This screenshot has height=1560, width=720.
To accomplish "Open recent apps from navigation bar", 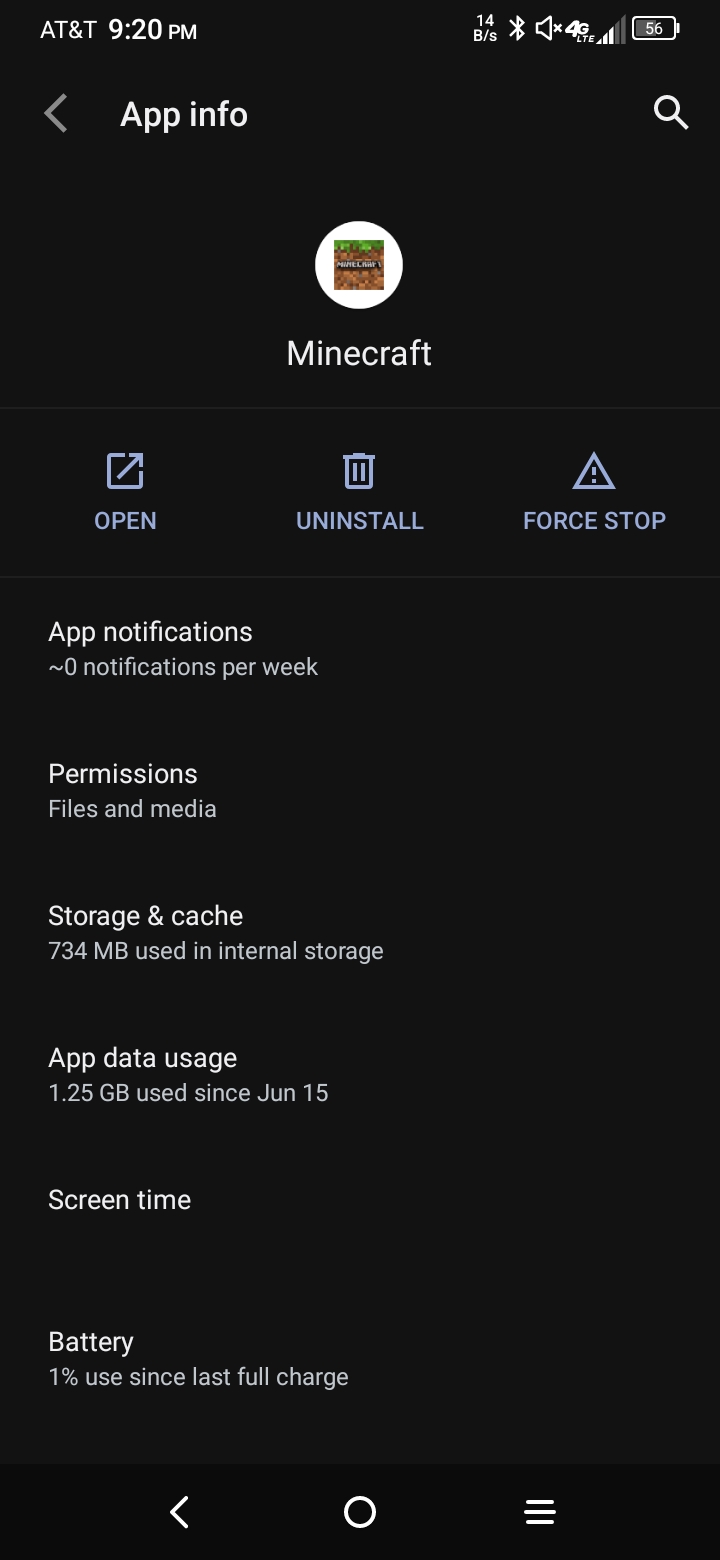I will [x=540, y=1512].
